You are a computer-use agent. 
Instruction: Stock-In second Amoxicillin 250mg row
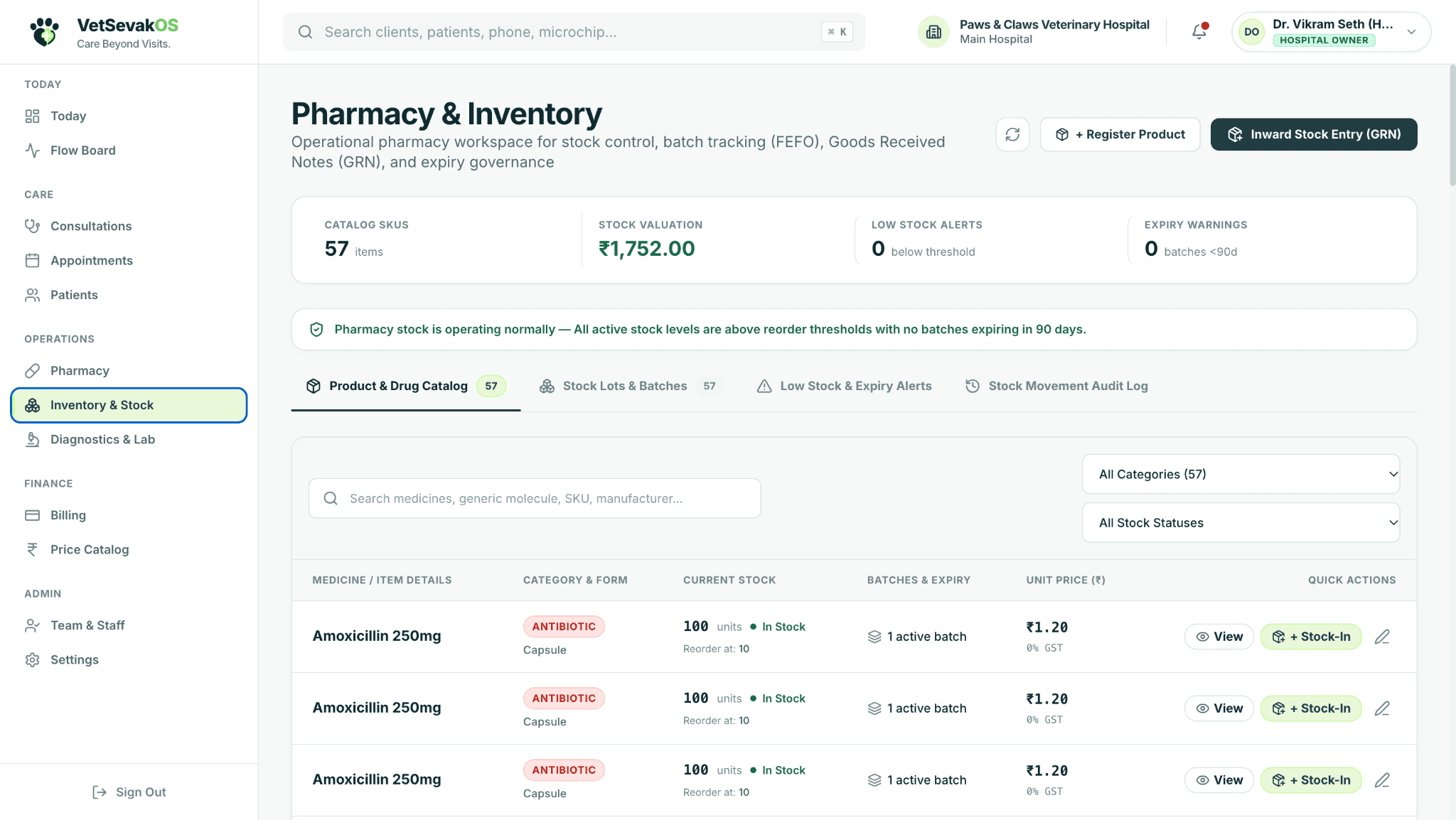pos(1311,708)
